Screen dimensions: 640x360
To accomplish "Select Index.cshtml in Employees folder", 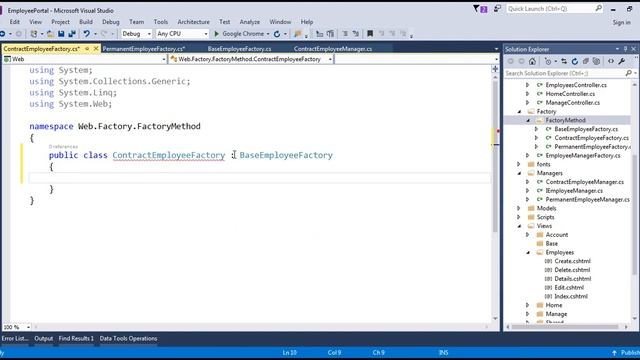I will point(571,296).
